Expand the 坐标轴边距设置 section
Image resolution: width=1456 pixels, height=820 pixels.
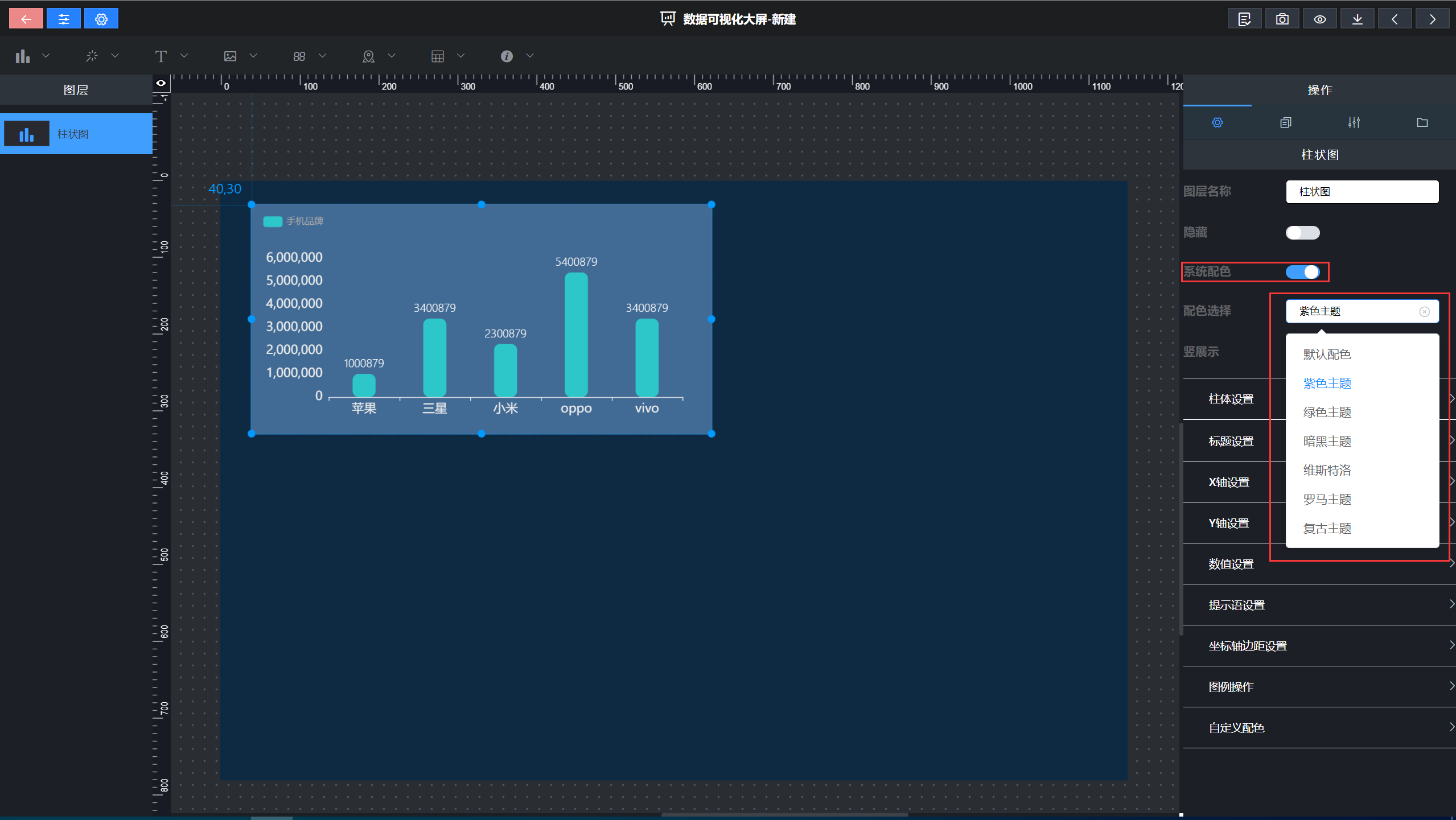click(x=1319, y=646)
